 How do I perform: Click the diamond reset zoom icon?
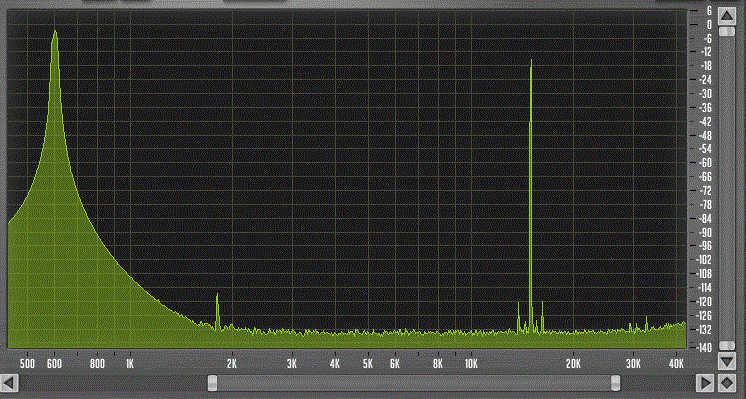coord(726,383)
